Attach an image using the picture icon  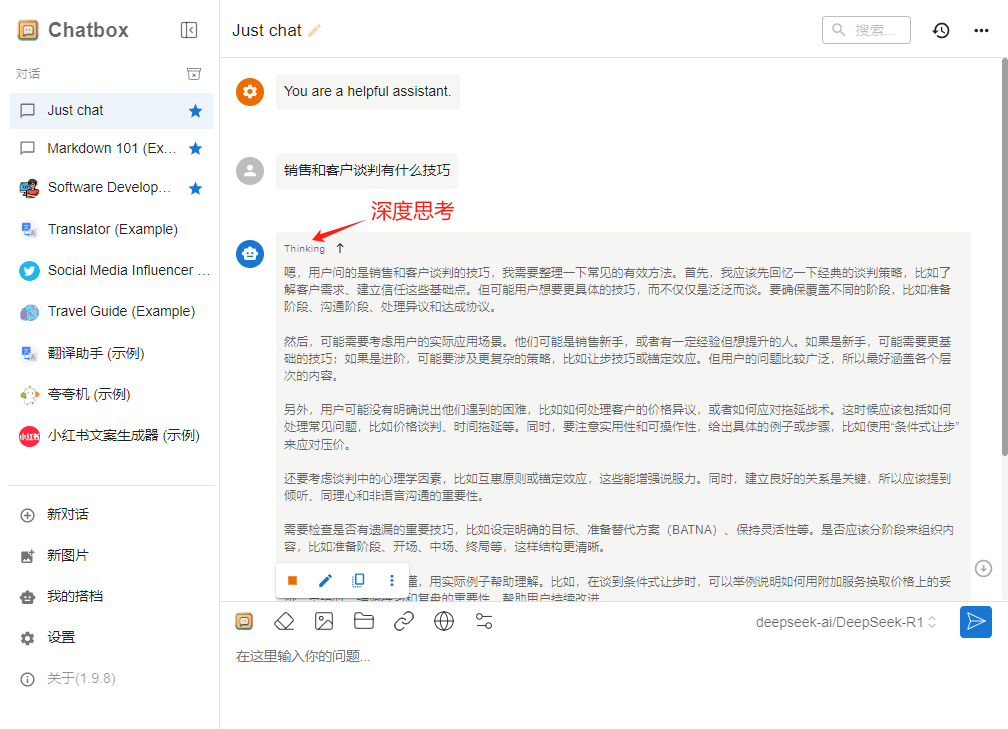(x=324, y=621)
